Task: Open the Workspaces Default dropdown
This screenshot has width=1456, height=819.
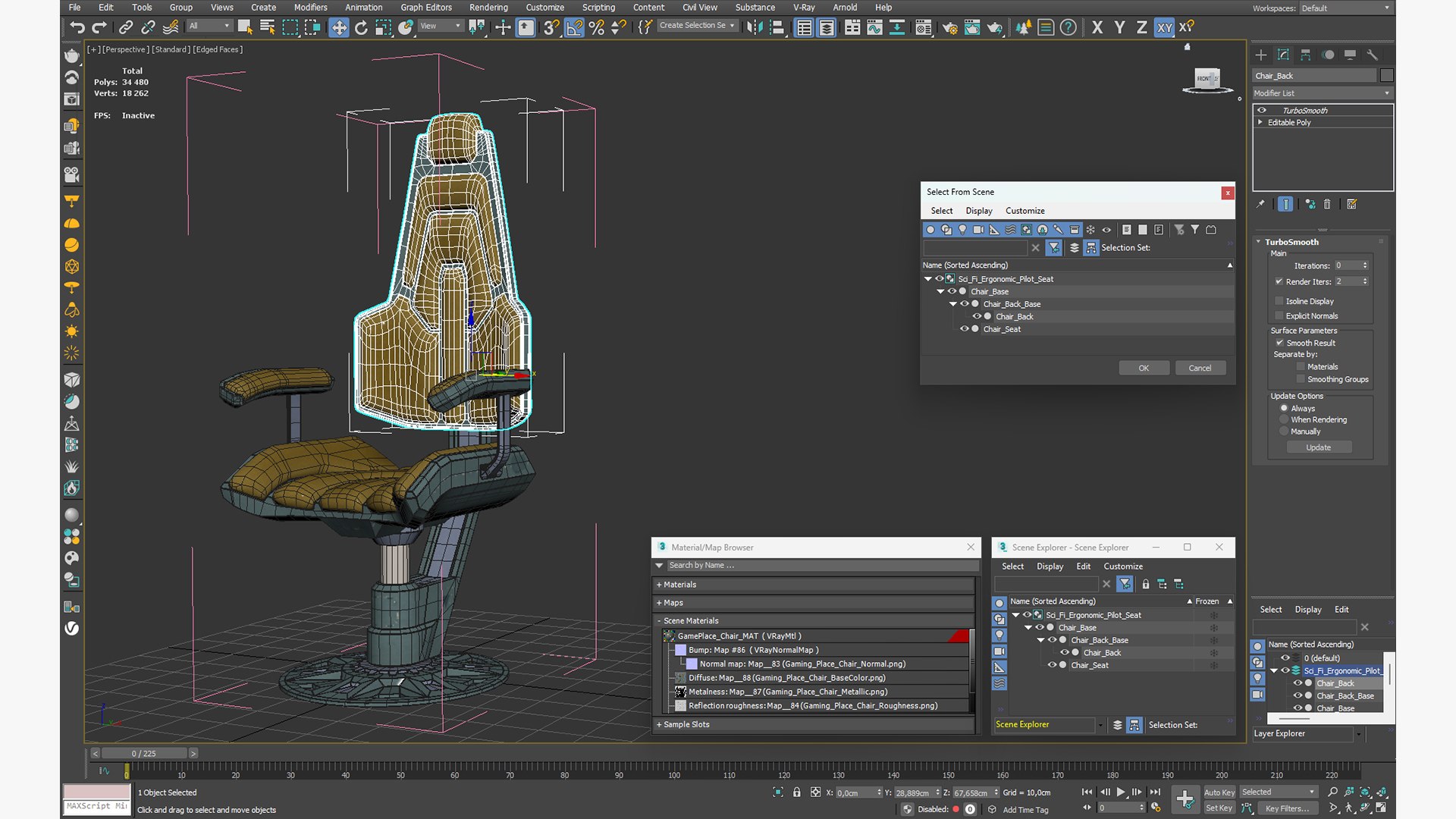Action: 1346,8
